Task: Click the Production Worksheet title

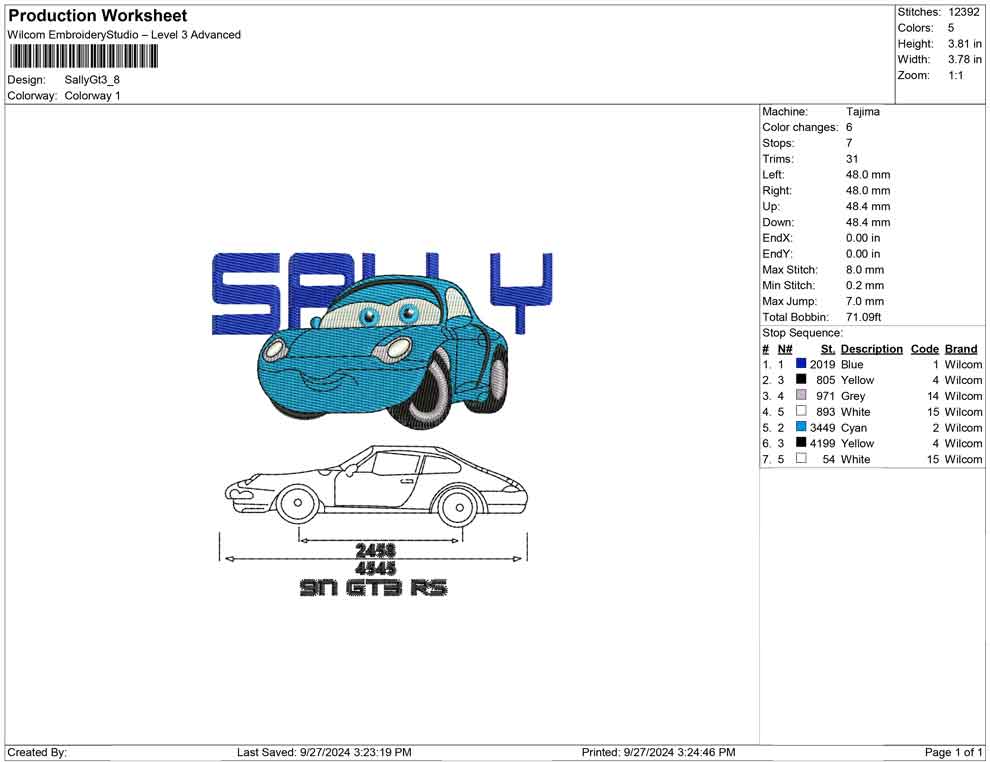Action: click(x=98, y=16)
